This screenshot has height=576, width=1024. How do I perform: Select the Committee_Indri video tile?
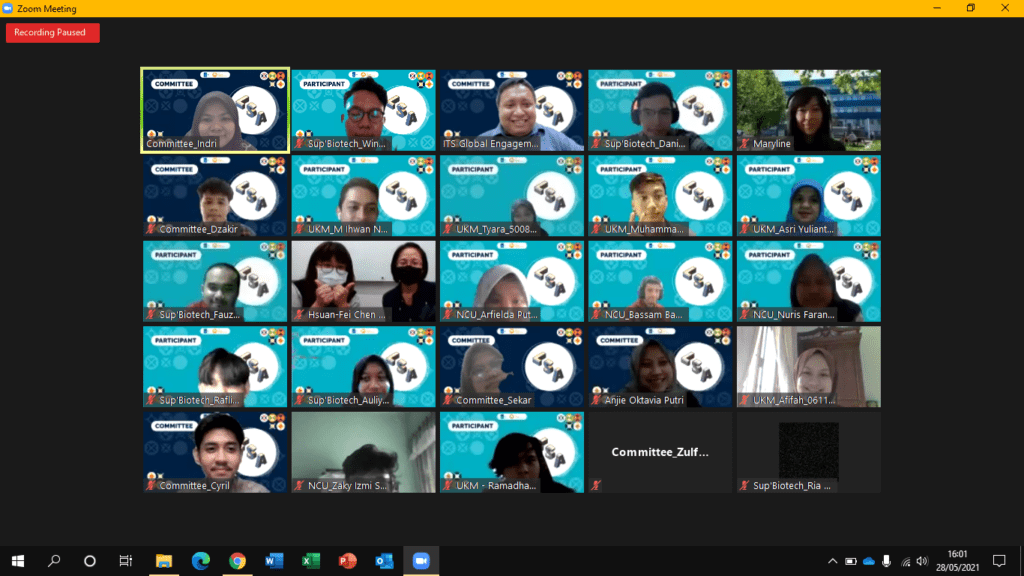215,110
